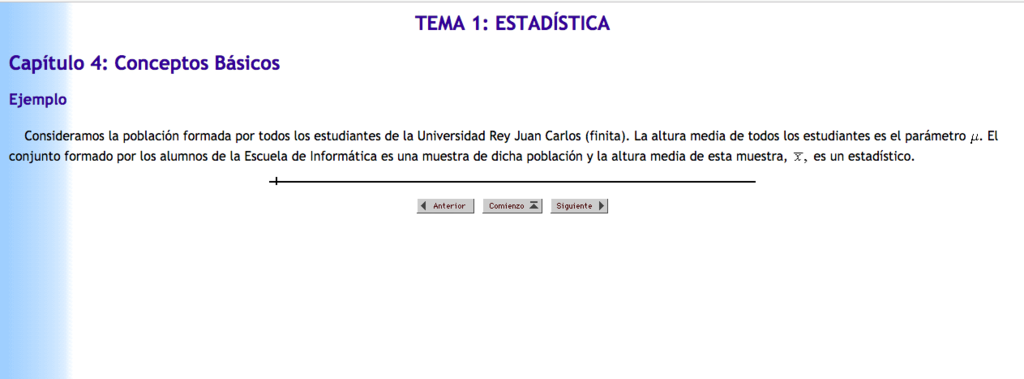Click the Capítulo 4: Conceptos Básicos heading

pos(144,63)
